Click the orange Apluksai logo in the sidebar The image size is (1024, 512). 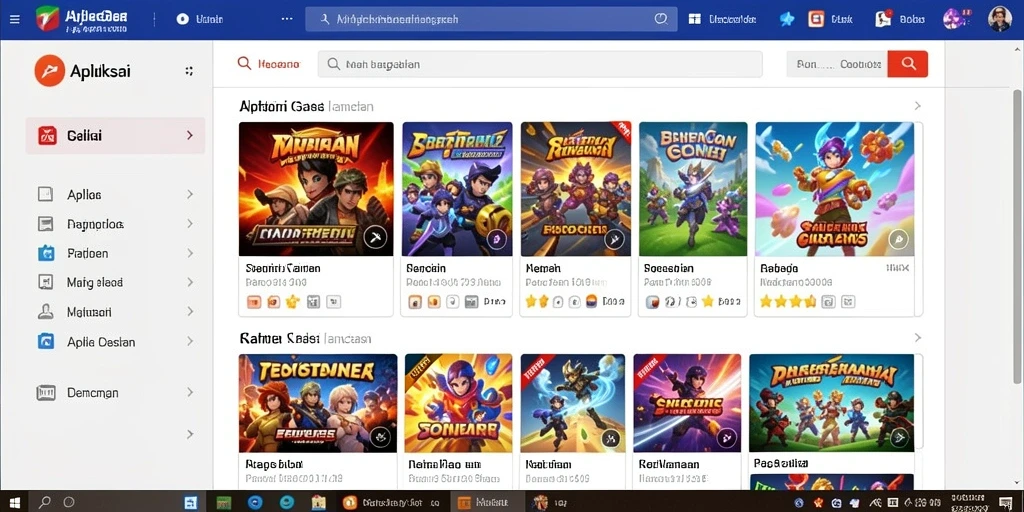tap(50, 71)
